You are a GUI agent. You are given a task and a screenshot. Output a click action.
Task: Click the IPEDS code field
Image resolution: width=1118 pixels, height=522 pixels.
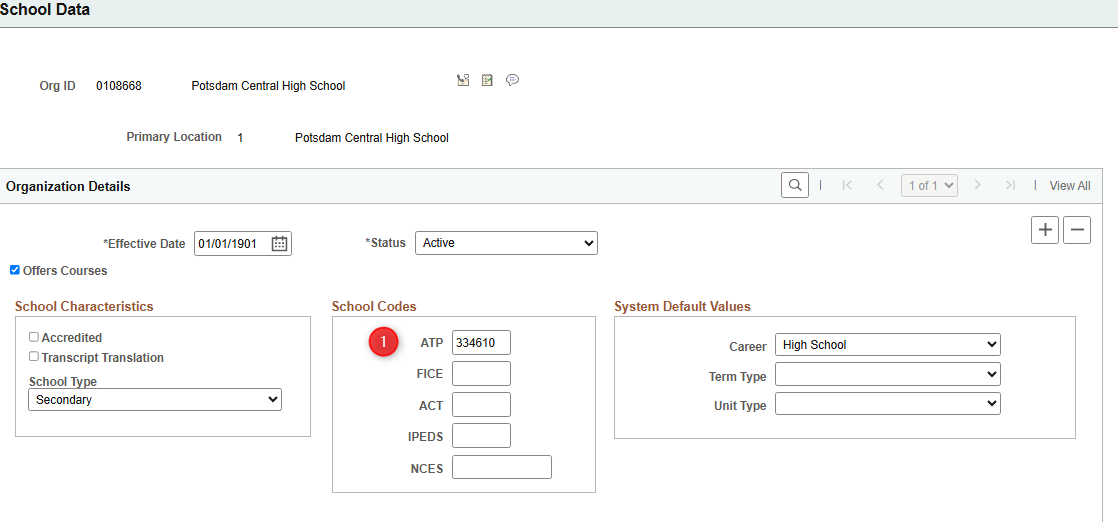(x=481, y=436)
